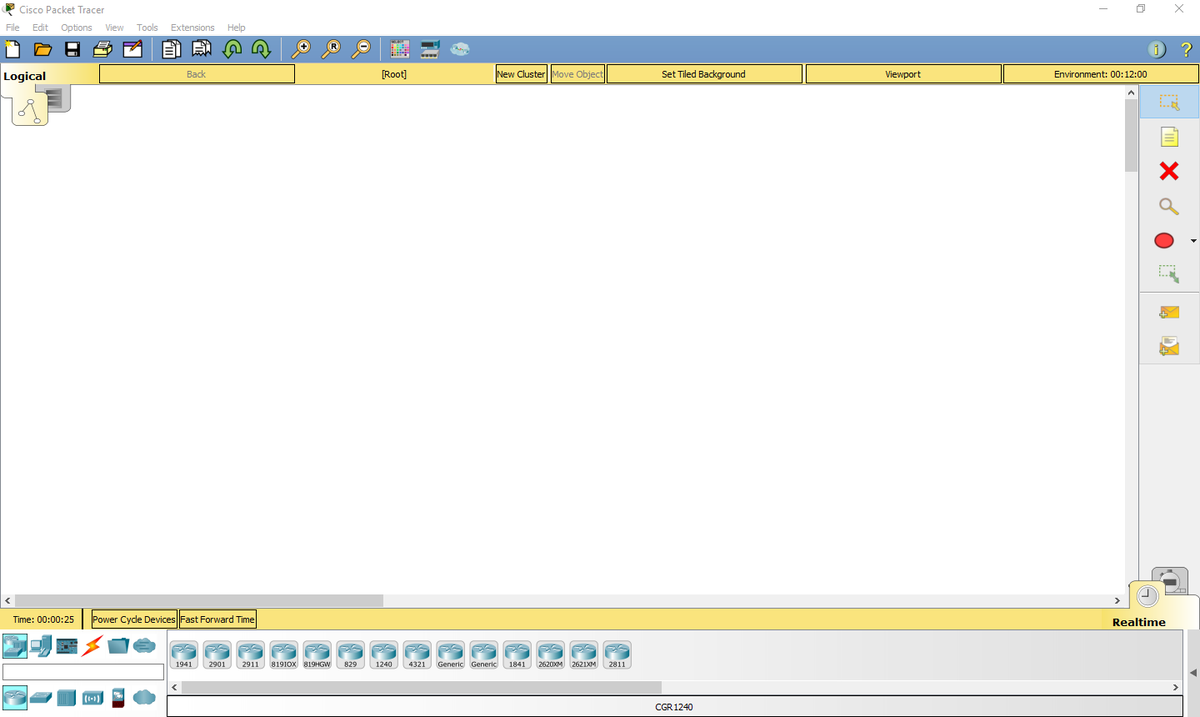Click the Viewport button
Screen dimensions: 1200x717
pyautogui.click(x=903, y=74)
